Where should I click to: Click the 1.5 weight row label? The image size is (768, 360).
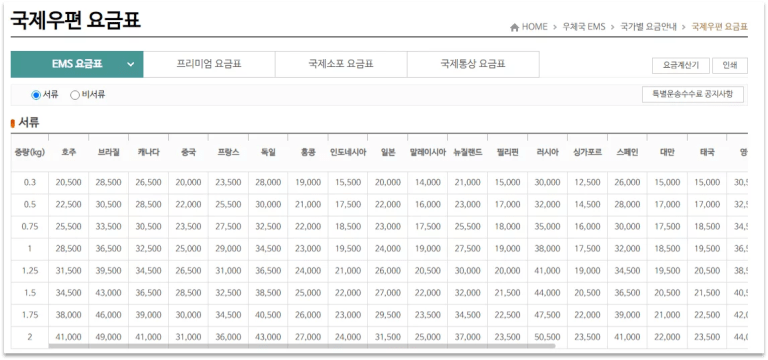click(x=29, y=292)
